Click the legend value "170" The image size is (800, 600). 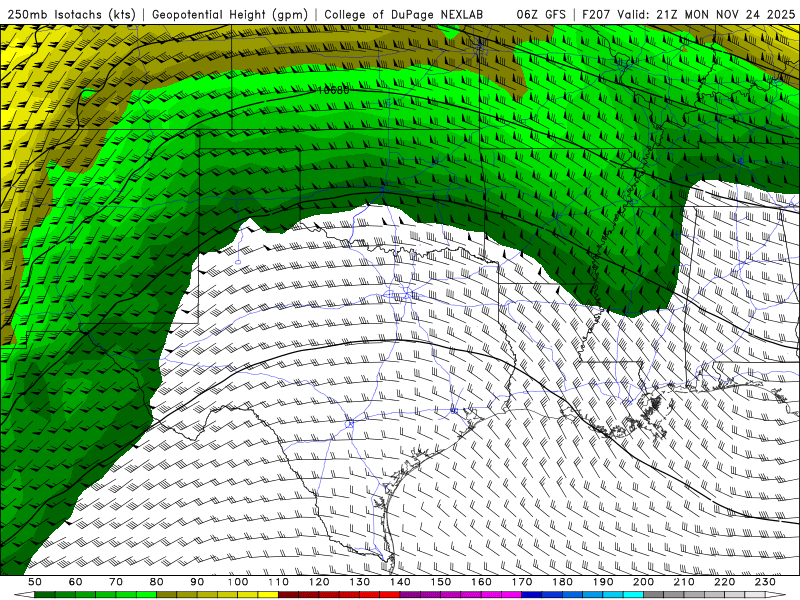[522, 582]
